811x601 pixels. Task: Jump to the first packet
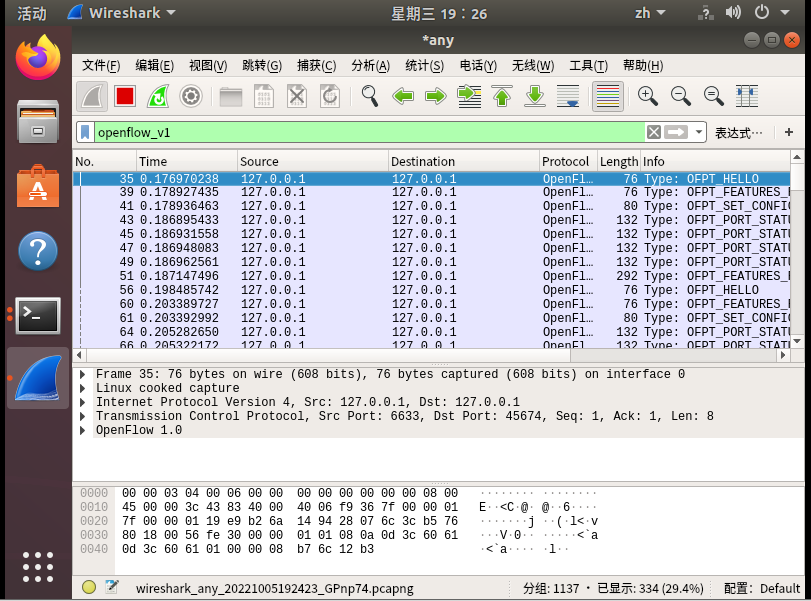click(502, 96)
